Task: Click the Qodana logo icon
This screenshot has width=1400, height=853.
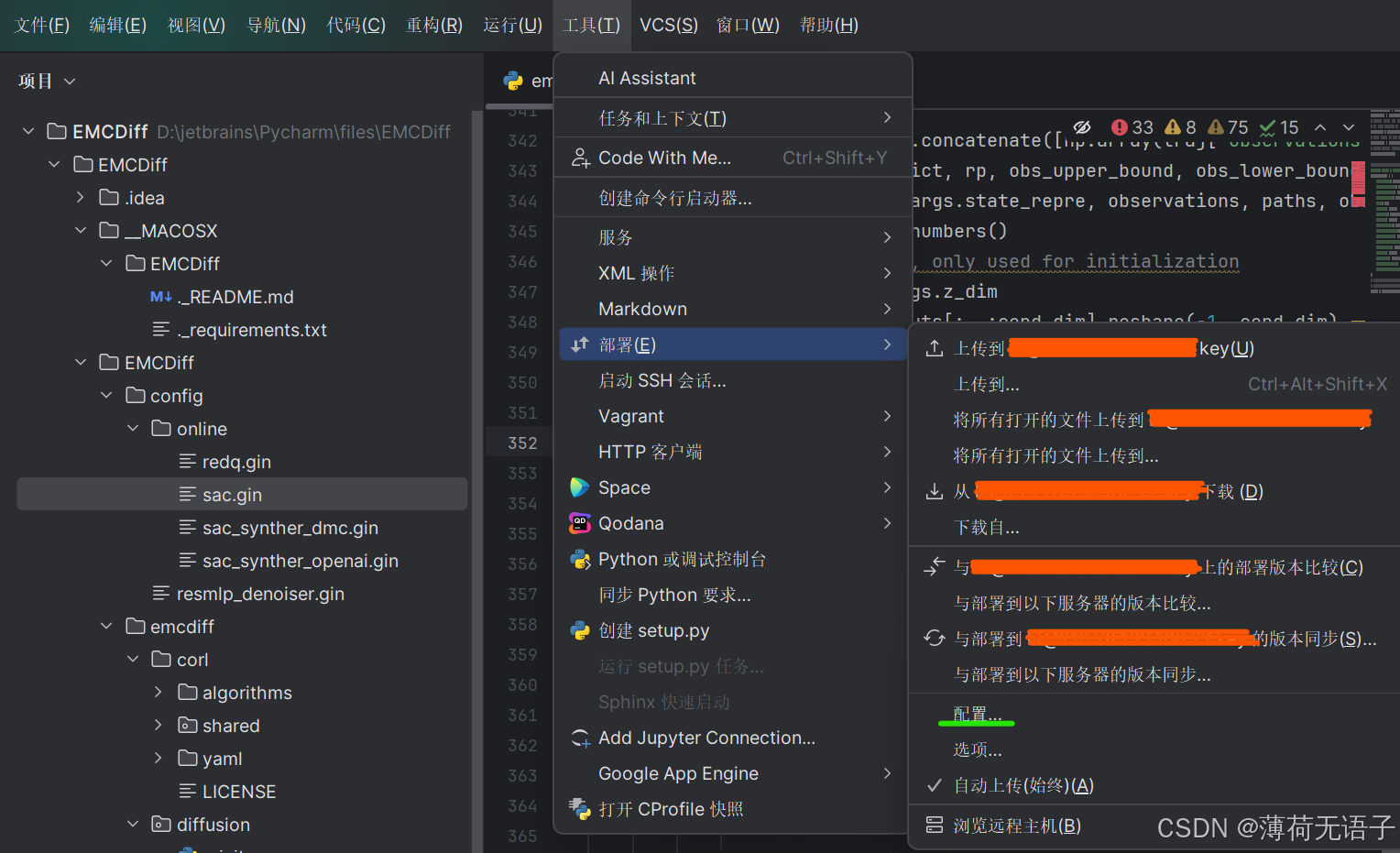Action: (580, 523)
